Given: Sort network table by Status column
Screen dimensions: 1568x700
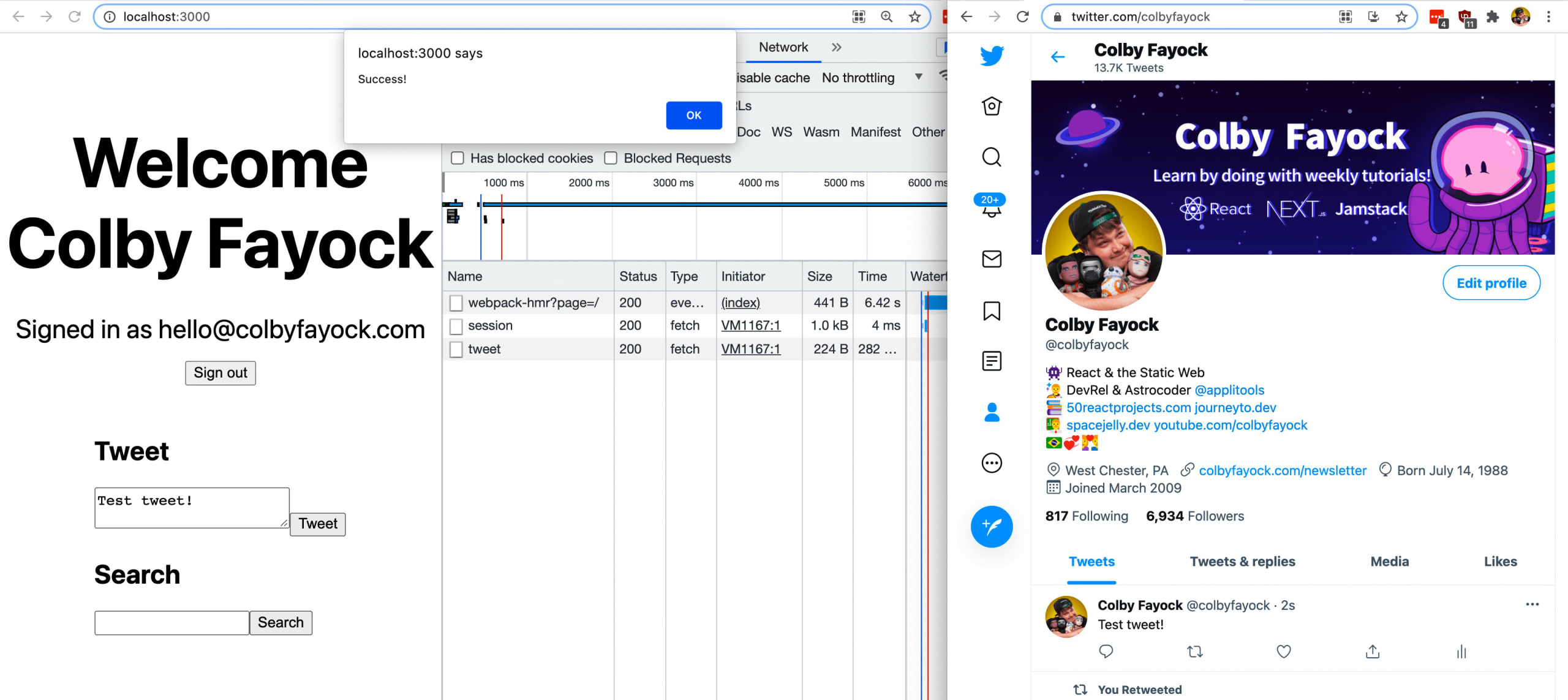Looking at the screenshot, I should coord(638,276).
